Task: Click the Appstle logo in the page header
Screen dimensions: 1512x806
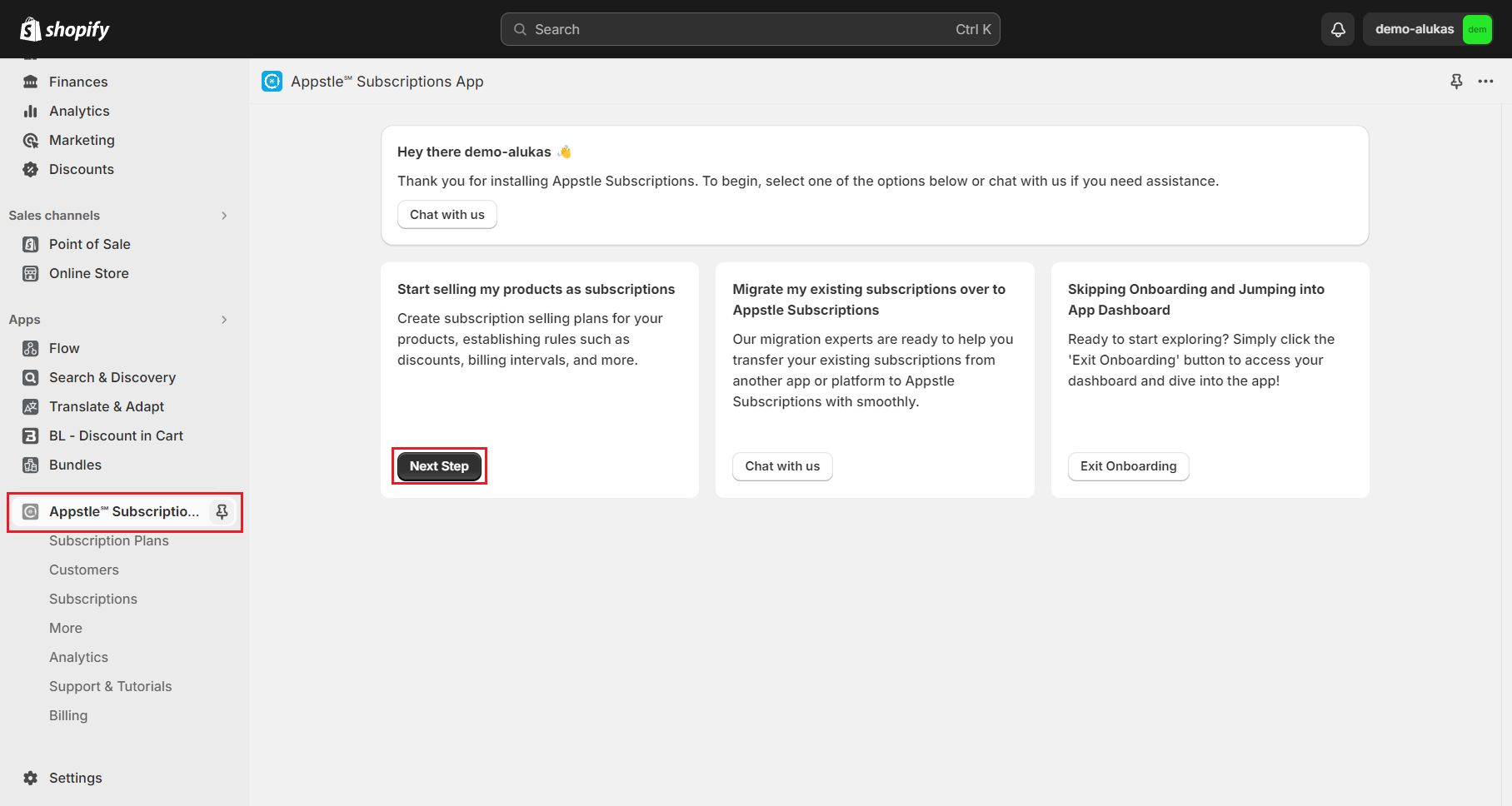Action: (272, 81)
